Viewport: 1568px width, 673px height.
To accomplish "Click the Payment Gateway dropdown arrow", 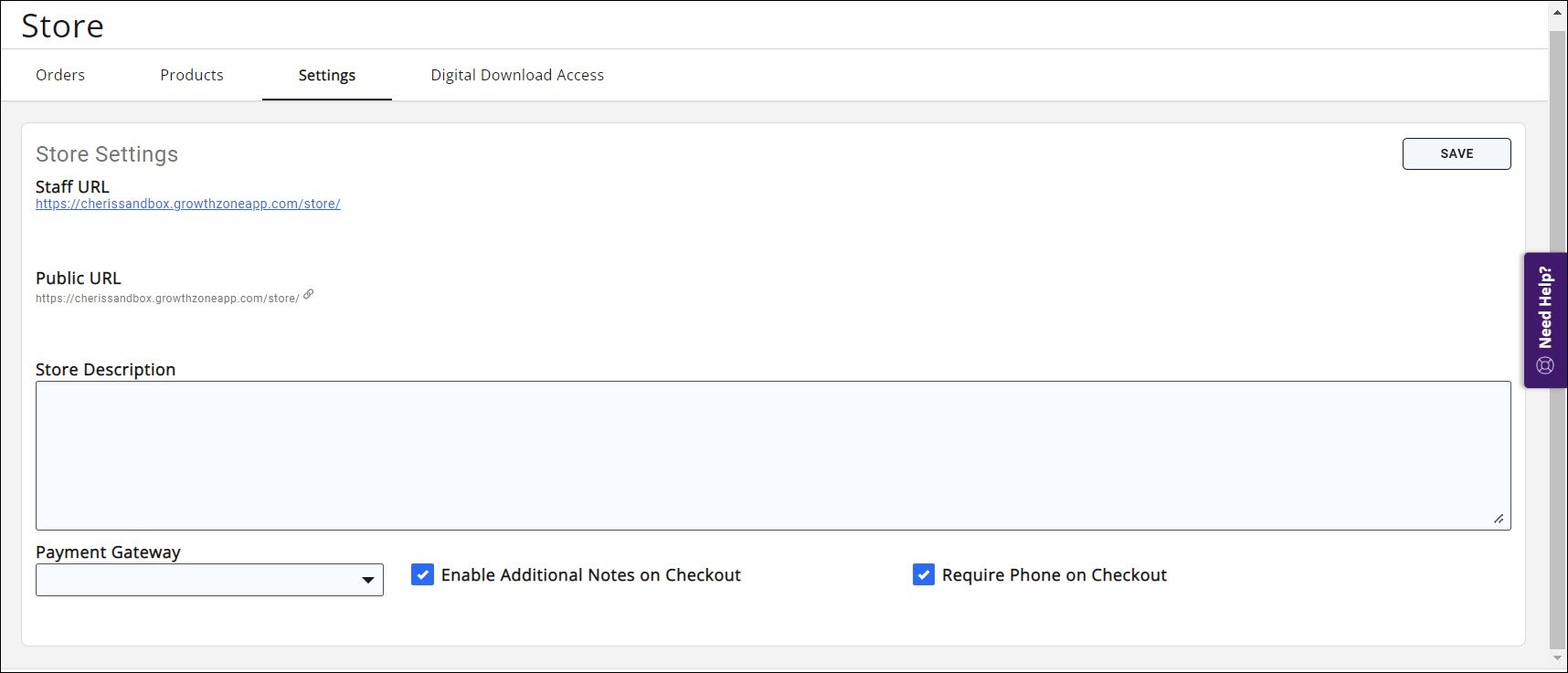I will [x=367, y=580].
